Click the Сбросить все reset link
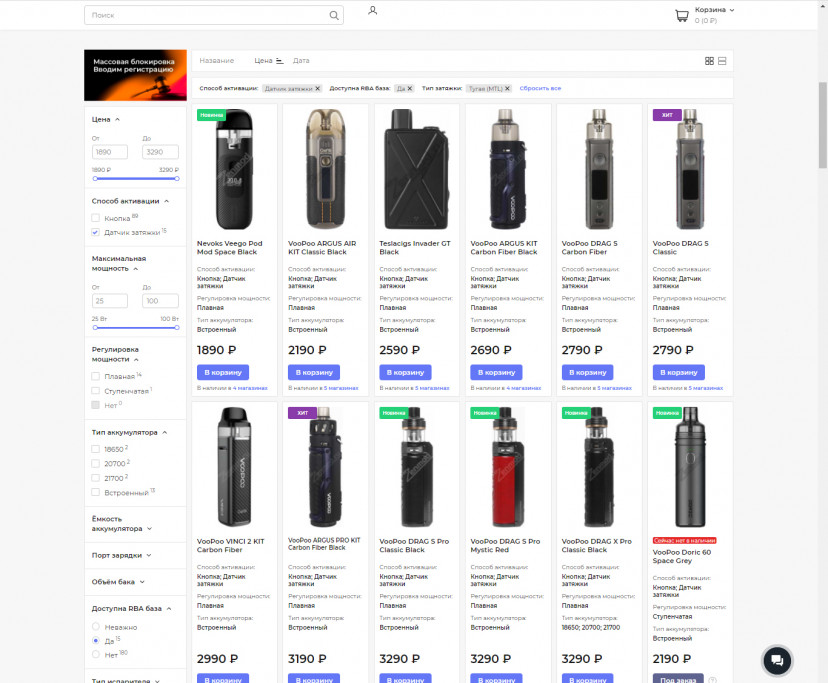This screenshot has width=828, height=683. click(540, 88)
